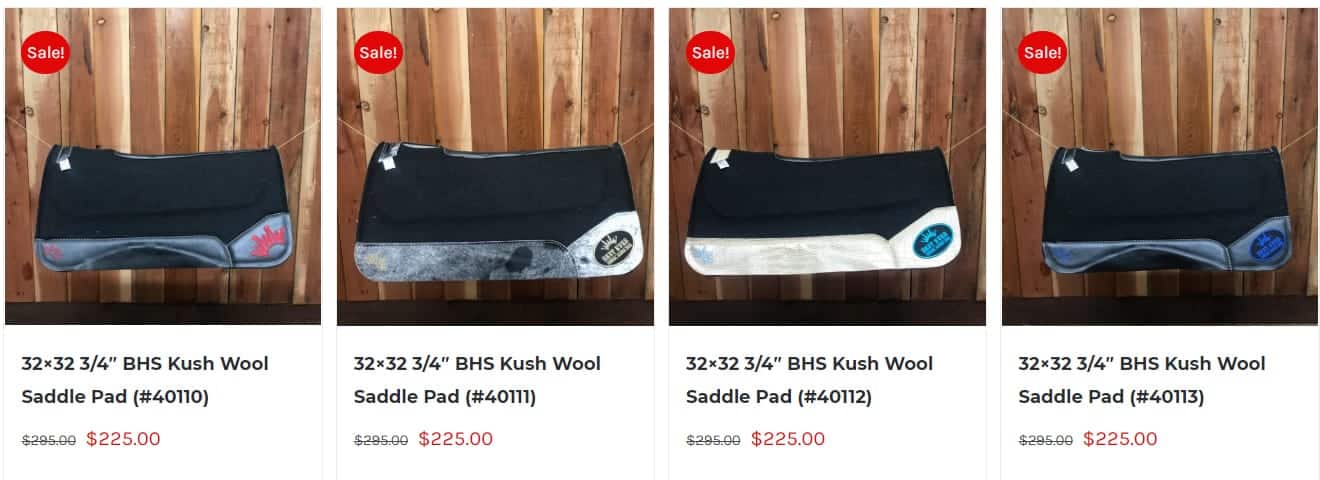Click the Sale badge on saddle pad #40113

(1043, 52)
